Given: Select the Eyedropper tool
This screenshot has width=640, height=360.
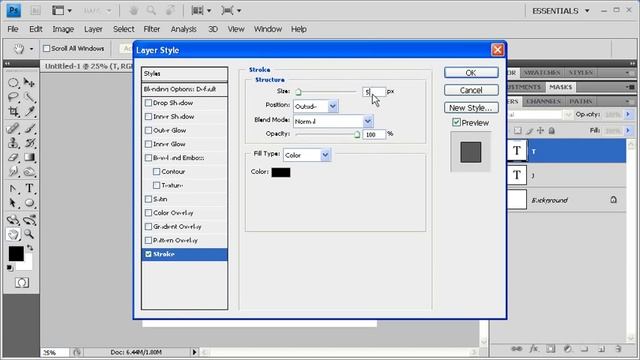Looking at the screenshot, I should click(29, 111).
